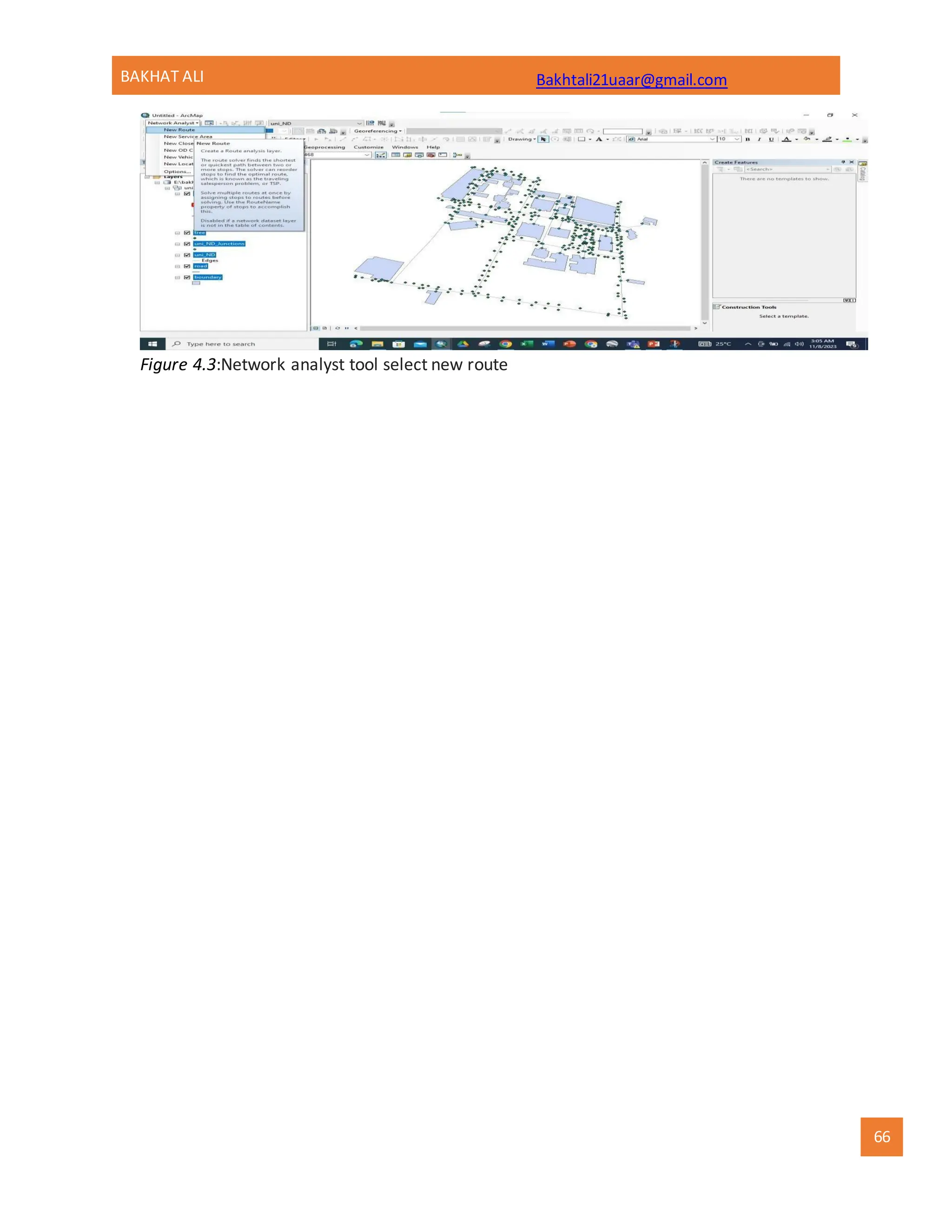952x1232 pixels.
Task: Uncheck the tree layer checkbox
Action: click(x=187, y=233)
